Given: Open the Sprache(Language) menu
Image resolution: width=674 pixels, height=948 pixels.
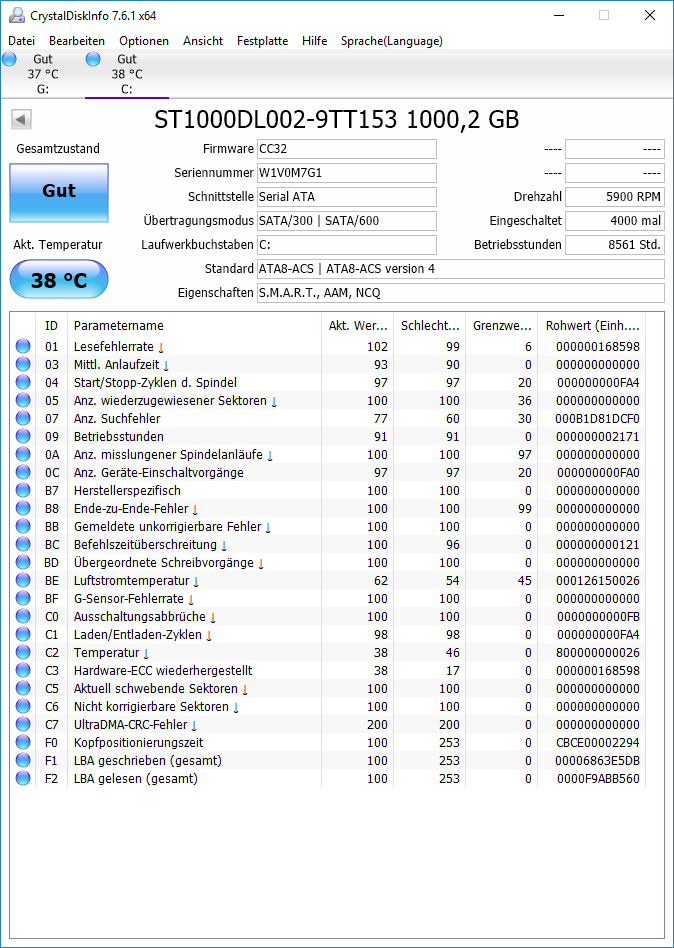Looking at the screenshot, I should point(392,41).
